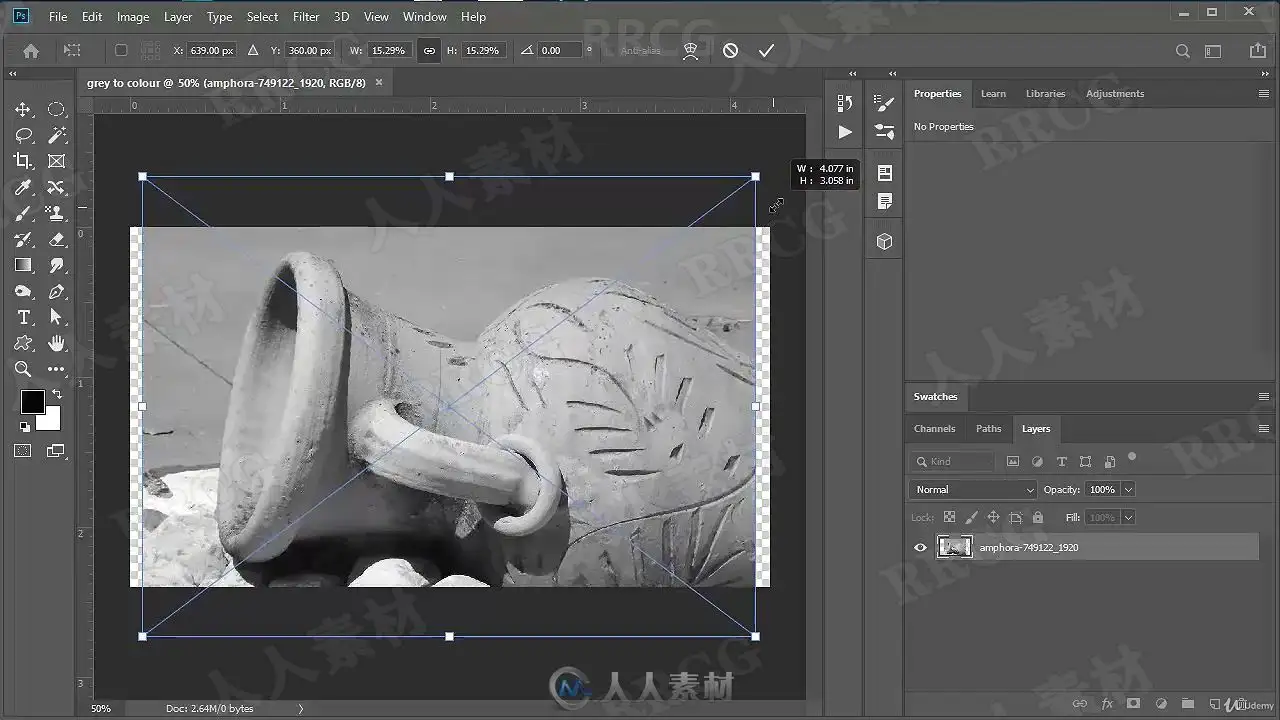Viewport: 1280px width, 720px height.
Task: Open the Filter menu
Action: 306,17
